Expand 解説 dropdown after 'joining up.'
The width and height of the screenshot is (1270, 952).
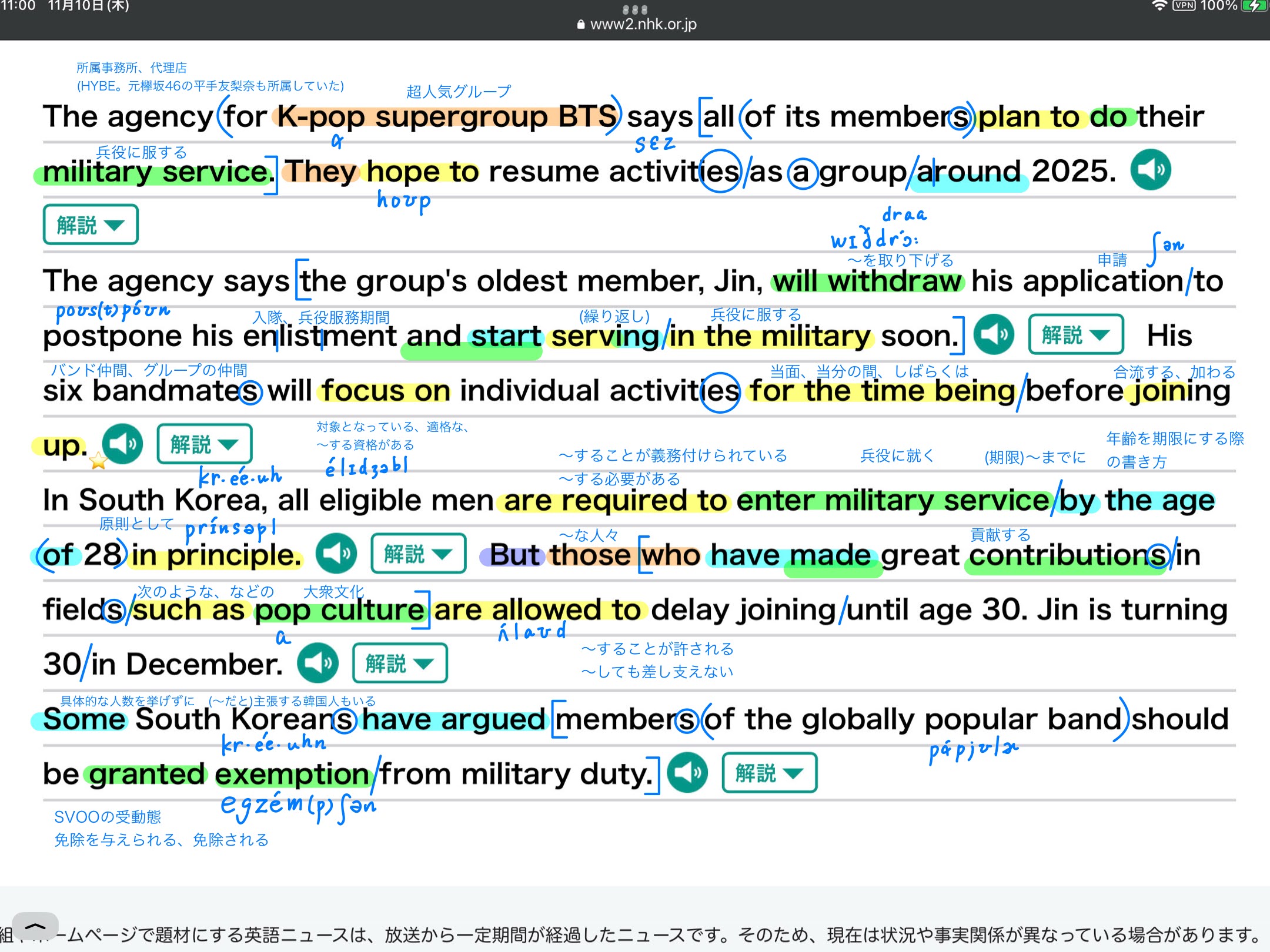[205, 444]
